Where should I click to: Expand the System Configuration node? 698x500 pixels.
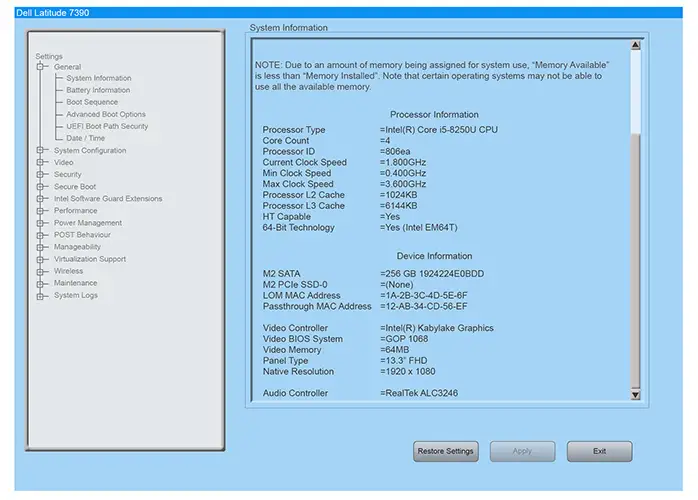point(40,150)
